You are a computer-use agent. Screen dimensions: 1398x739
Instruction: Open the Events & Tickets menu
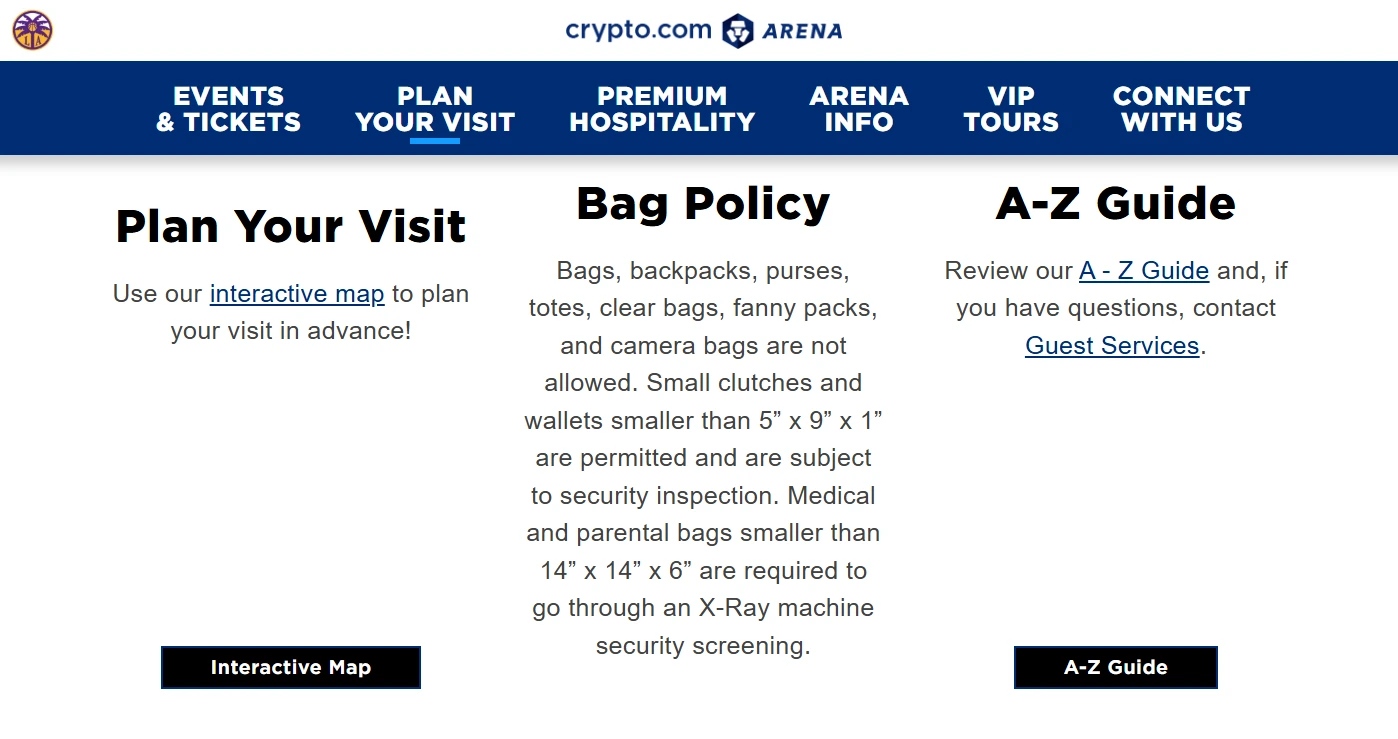tap(229, 109)
